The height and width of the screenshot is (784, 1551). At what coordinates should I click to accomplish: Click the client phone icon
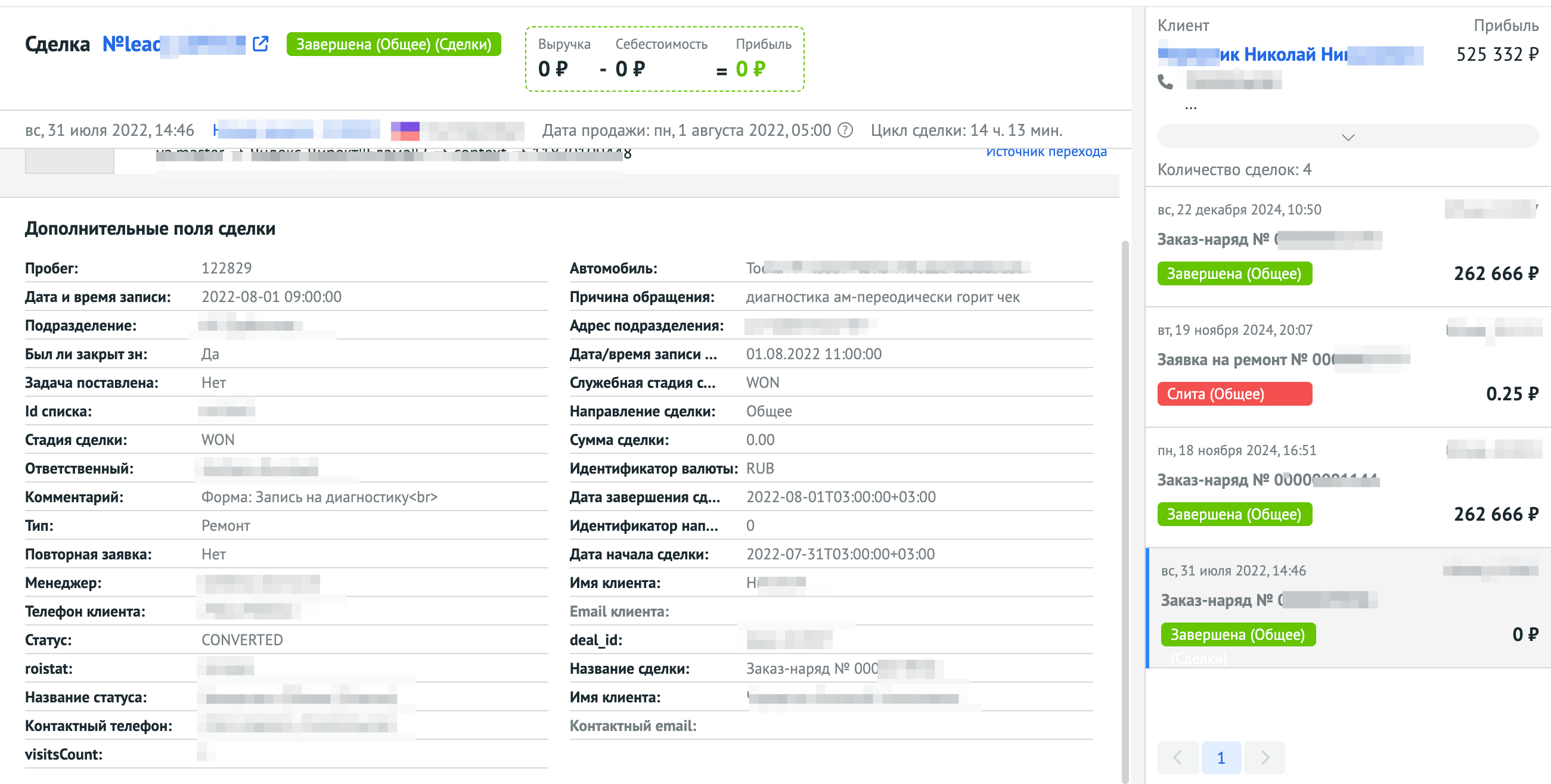coord(1166,81)
